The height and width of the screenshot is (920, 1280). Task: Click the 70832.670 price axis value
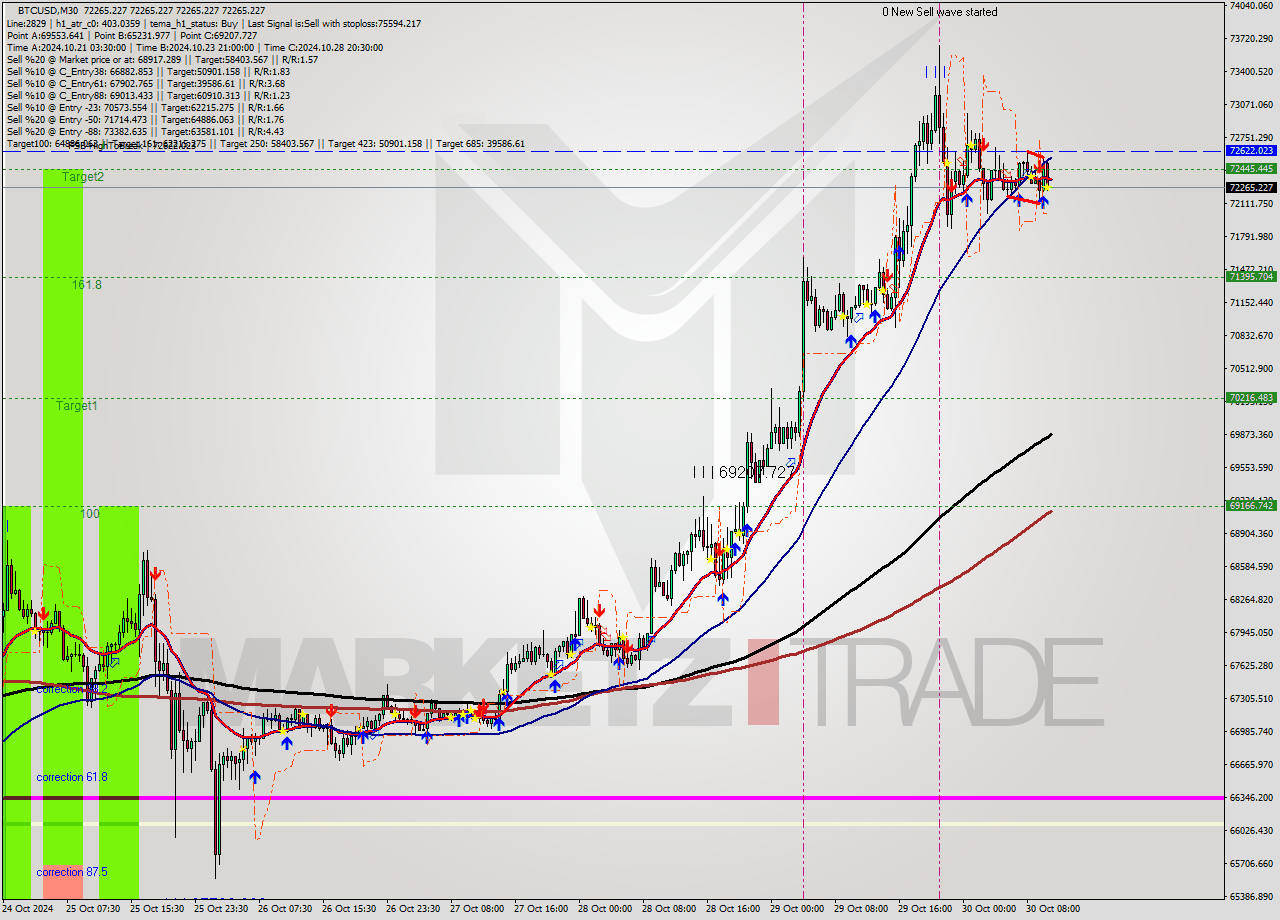pos(1251,336)
